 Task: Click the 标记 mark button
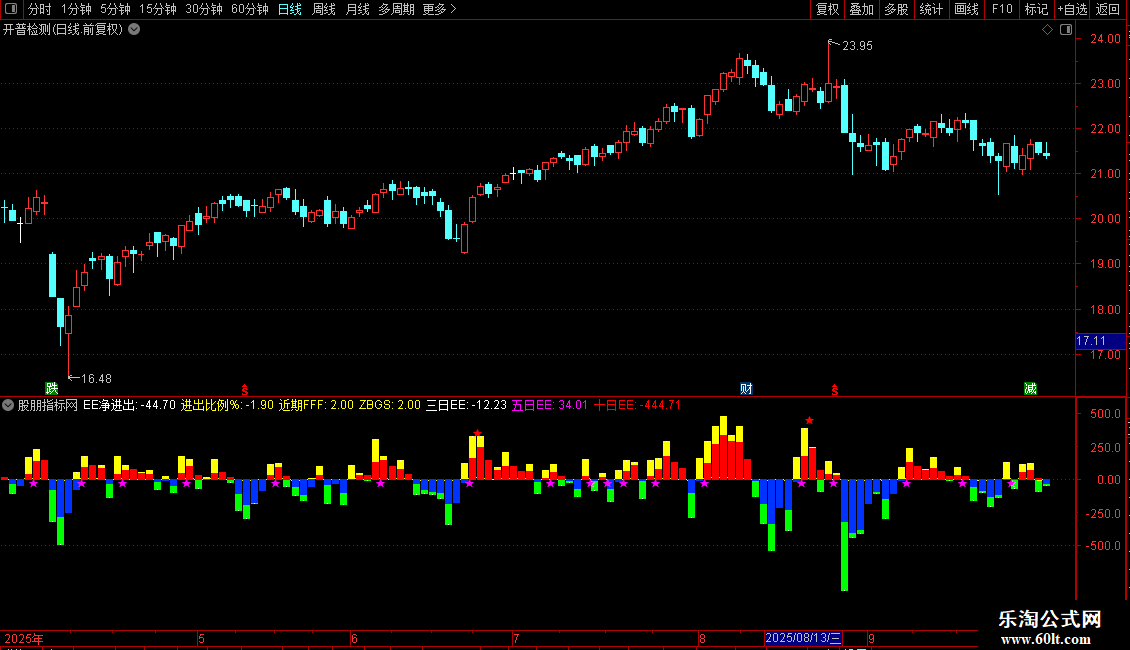(x=1036, y=9)
